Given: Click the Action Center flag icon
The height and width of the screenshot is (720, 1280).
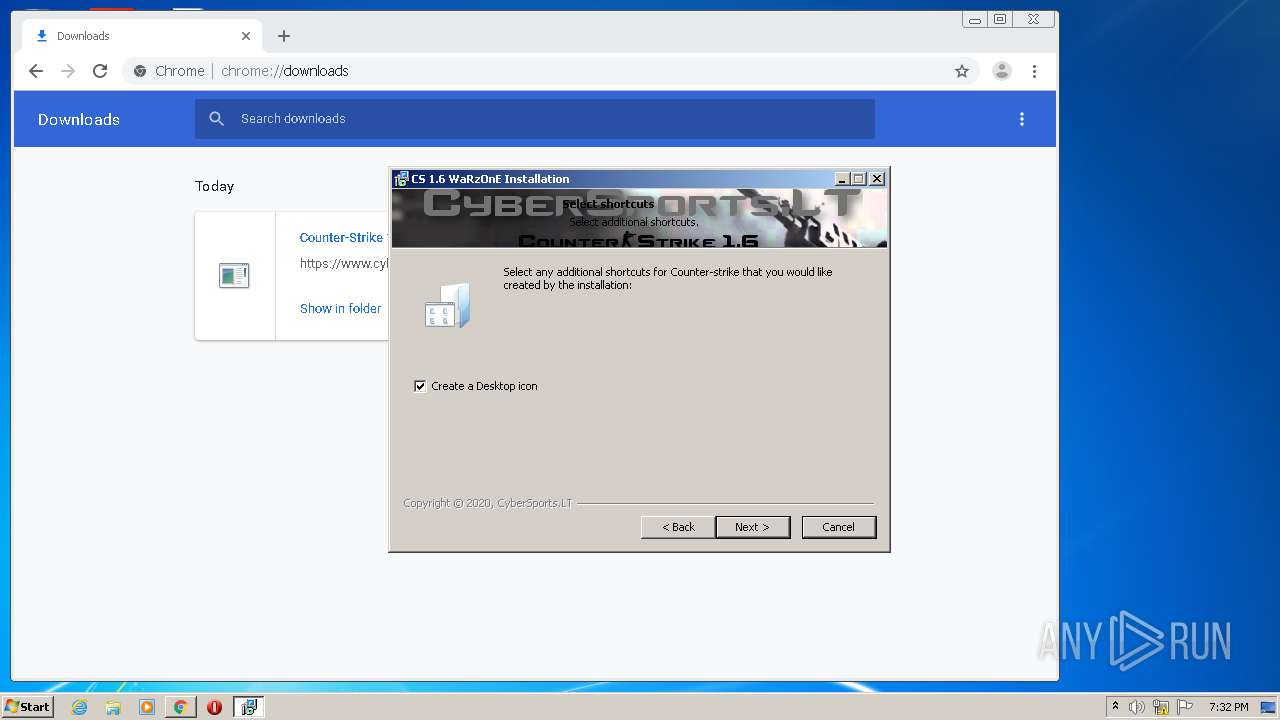Looking at the screenshot, I should (x=1185, y=707).
